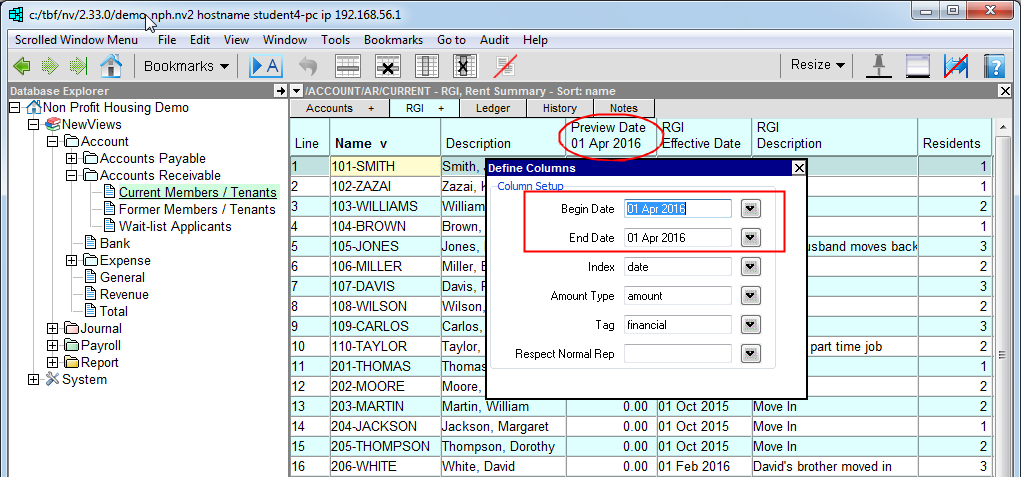Close the Define Columns dialog
Viewport: 1021px width, 477px height.
[x=797, y=168]
